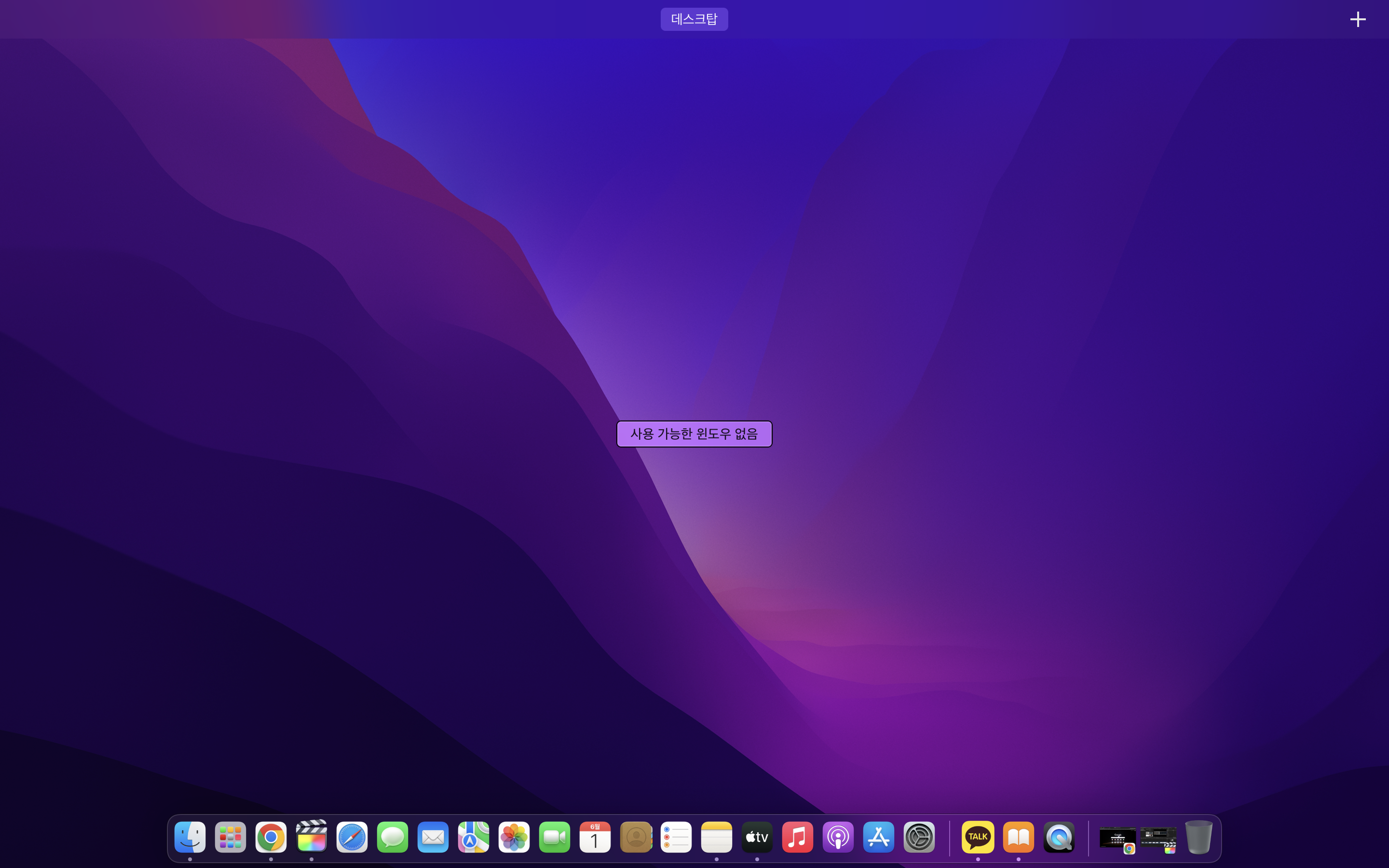Launch Safari compass icon
1389x868 pixels.
coord(352,837)
